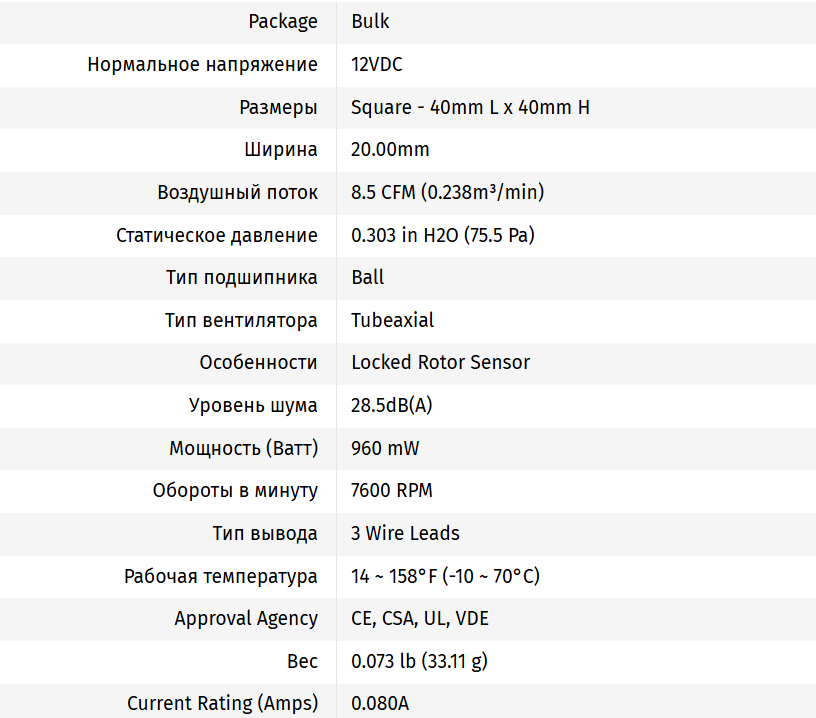This screenshot has height=718, width=816.
Task: Click the '20.00mm' width value
Action: (390, 150)
